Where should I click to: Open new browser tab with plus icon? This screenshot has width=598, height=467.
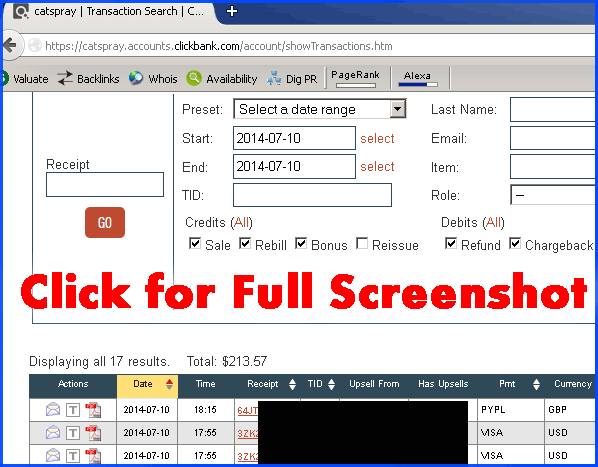(231, 11)
